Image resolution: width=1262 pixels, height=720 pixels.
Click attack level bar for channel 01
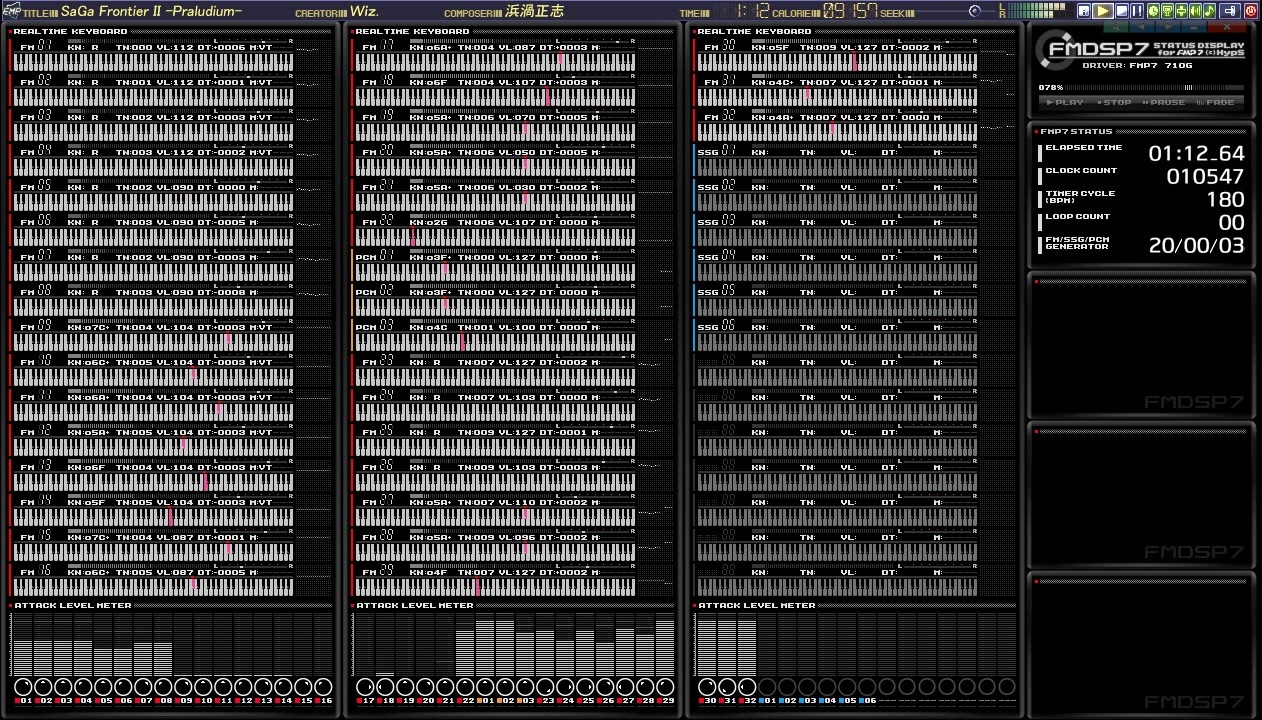(24, 645)
